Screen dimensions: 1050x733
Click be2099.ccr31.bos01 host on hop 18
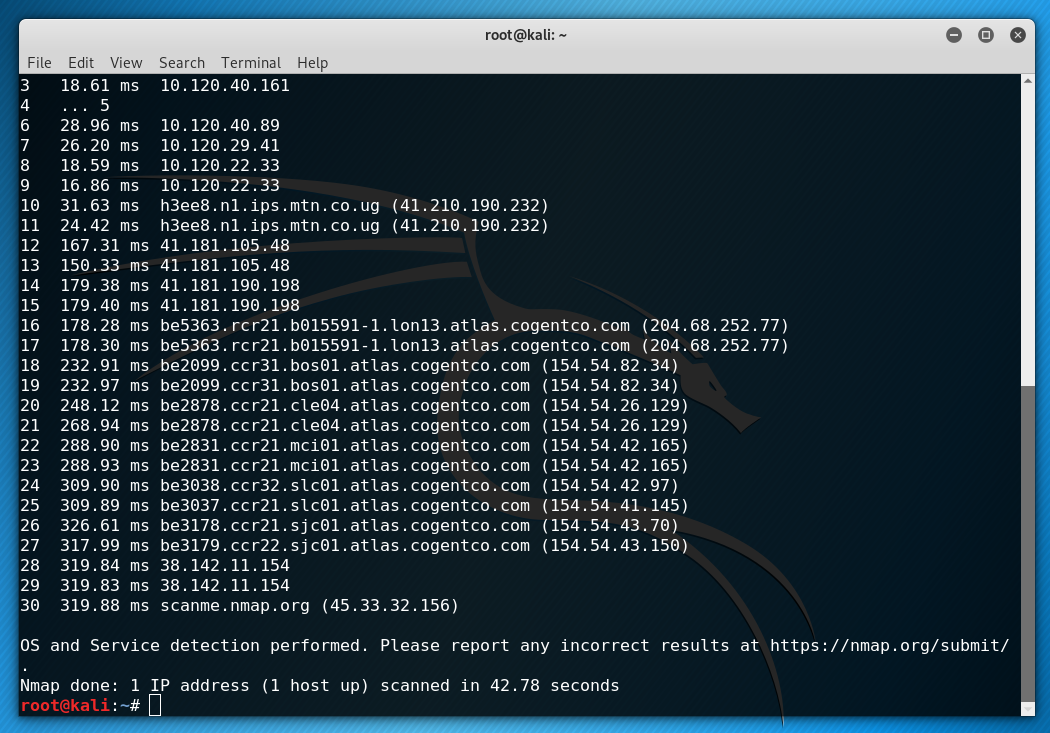click(345, 366)
